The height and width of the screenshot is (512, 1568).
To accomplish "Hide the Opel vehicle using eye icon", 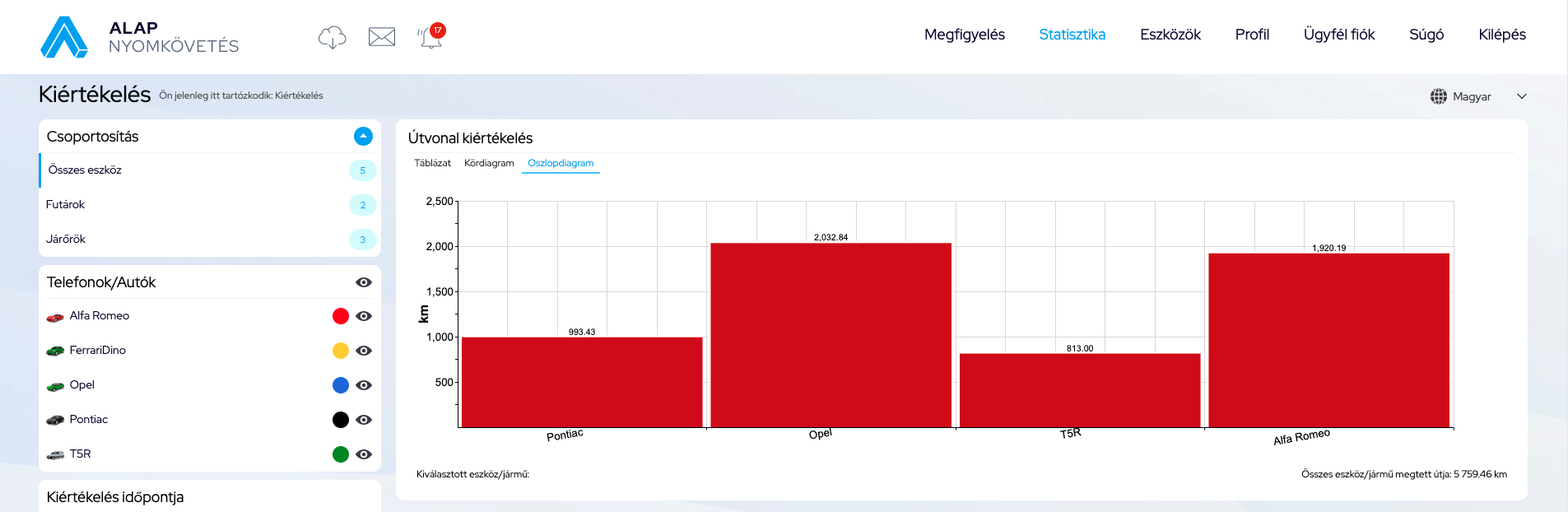I will click(x=363, y=385).
